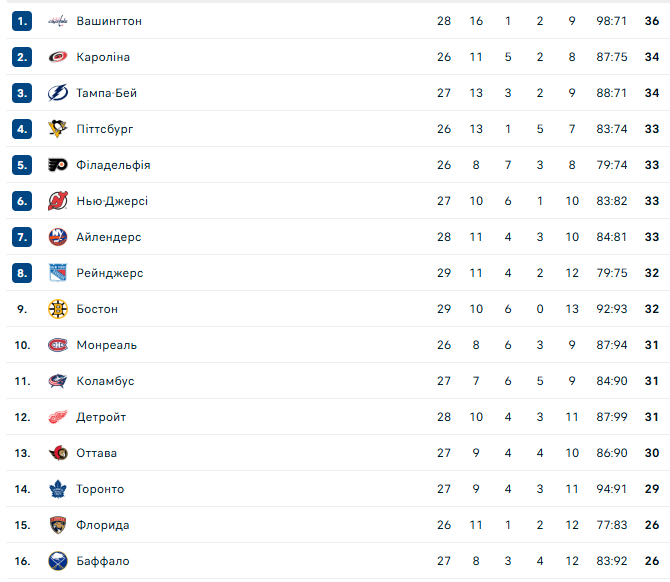Click the Detroit Red Wings logo
Screen dimensions: 670x582
pyautogui.click(x=58, y=417)
